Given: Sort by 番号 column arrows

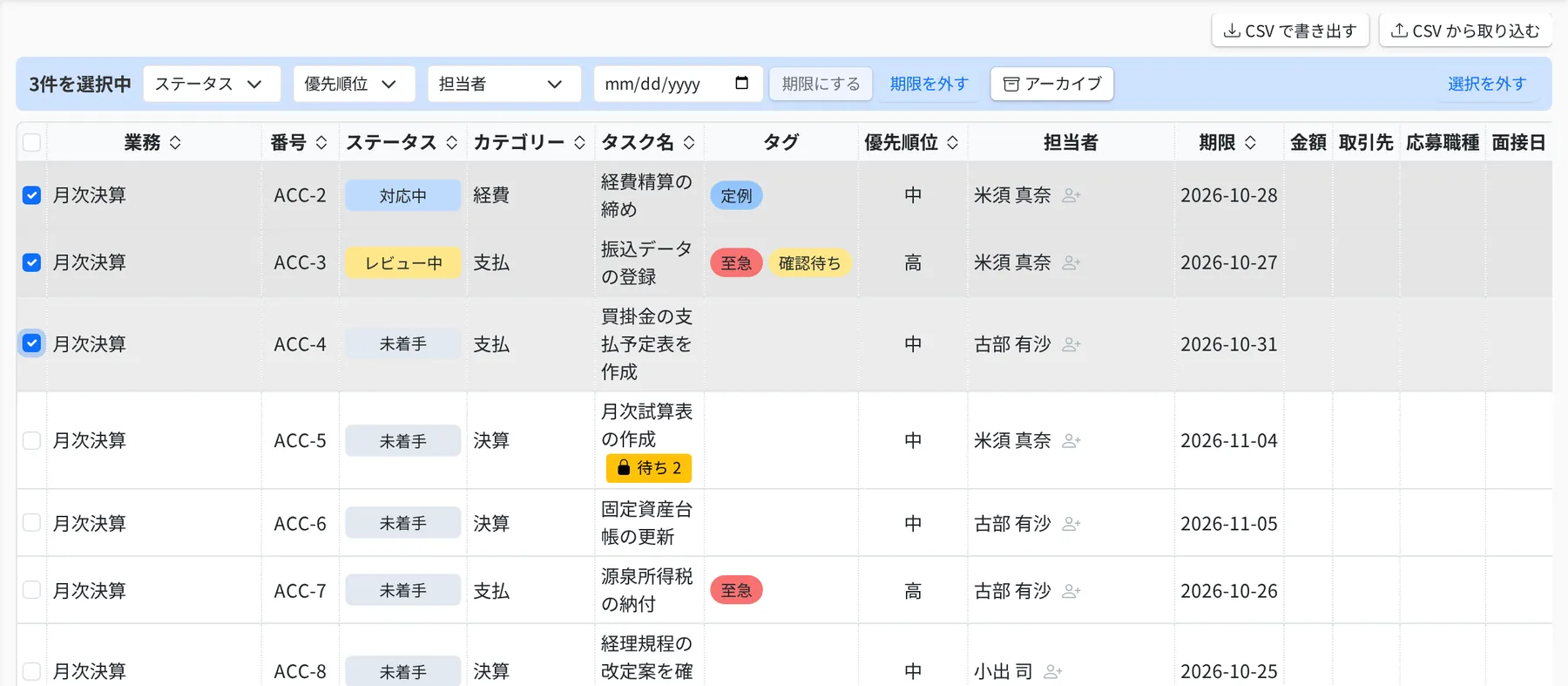Looking at the screenshot, I should pyautogui.click(x=321, y=142).
